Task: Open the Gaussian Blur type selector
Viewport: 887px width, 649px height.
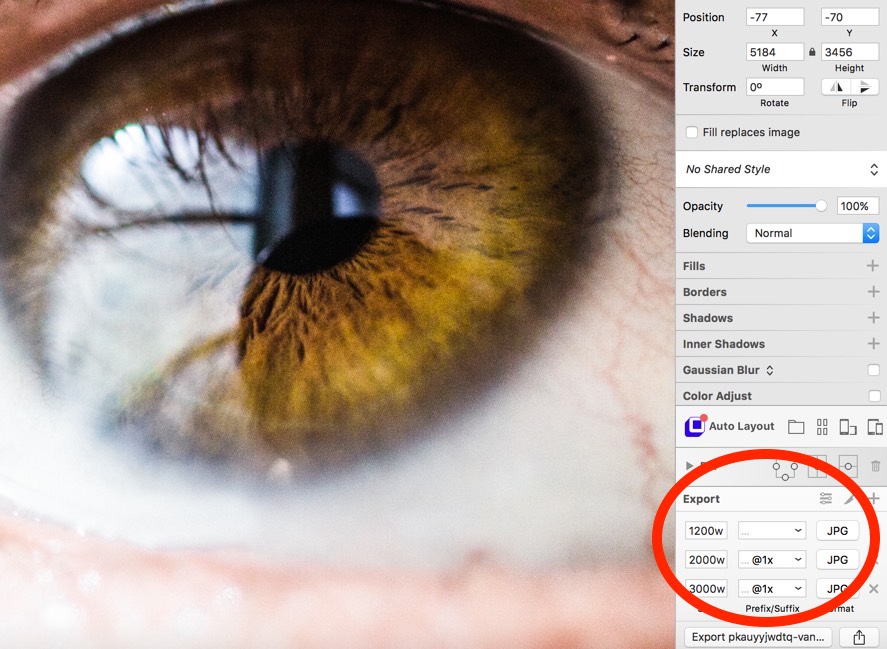Action: pos(769,370)
